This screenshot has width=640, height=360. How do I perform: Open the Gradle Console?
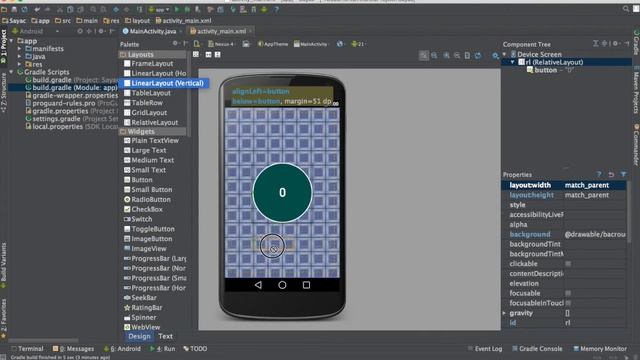(537, 349)
